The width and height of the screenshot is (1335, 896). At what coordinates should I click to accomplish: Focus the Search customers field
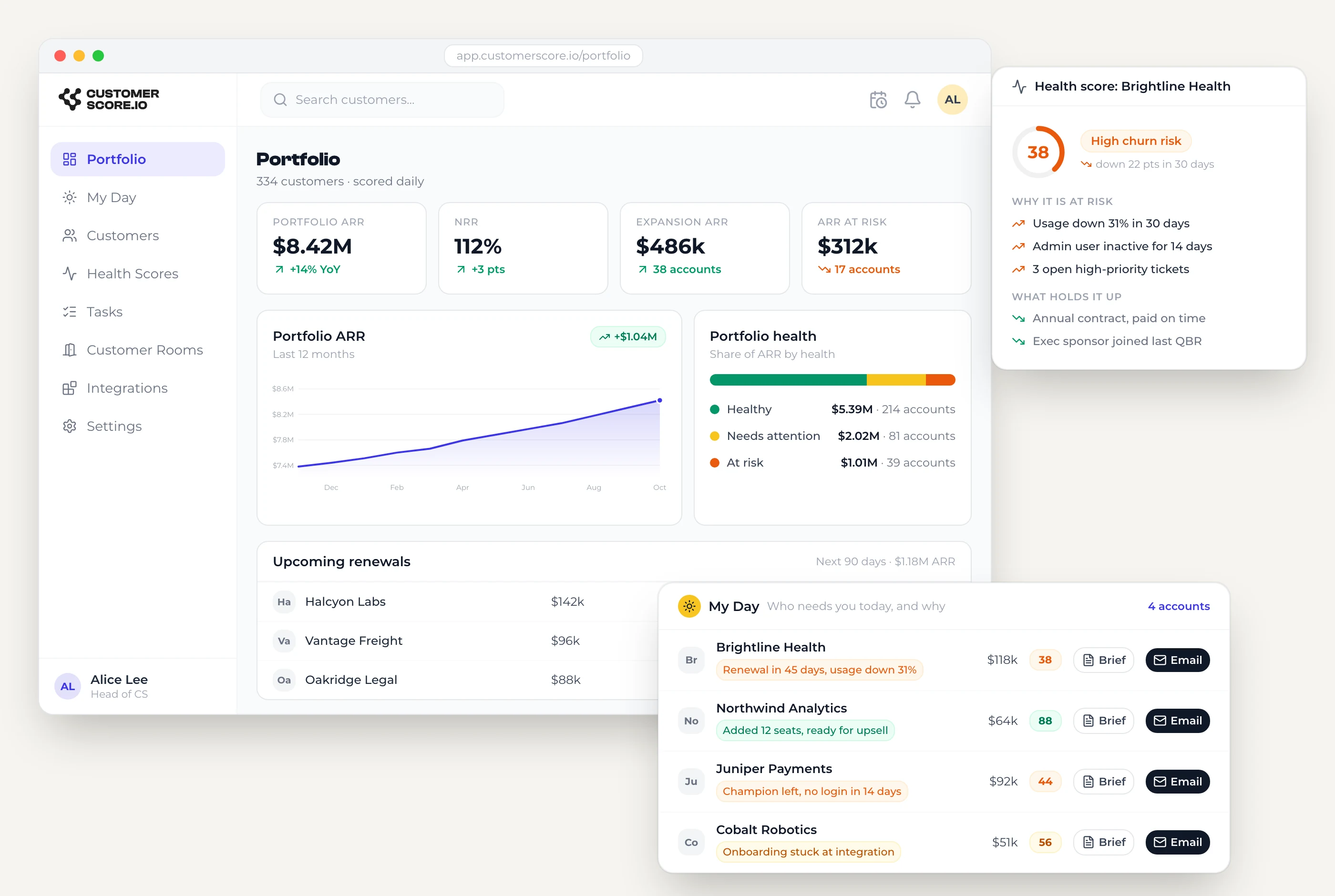(x=382, y=100)
